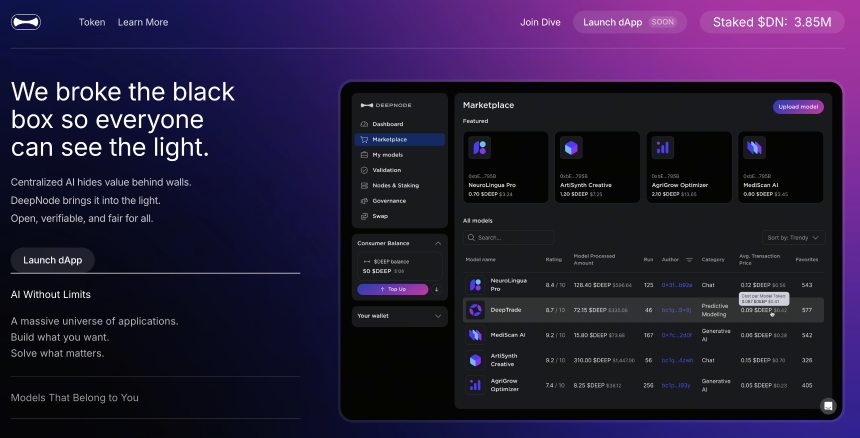Open author link 0x3f...b92e
This screenshot has width=860, height=438.
tap(677, 285)
